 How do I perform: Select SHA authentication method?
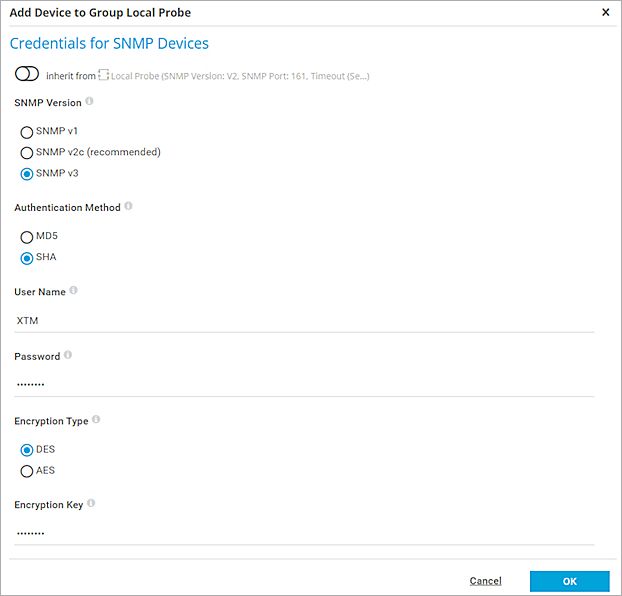click(x=27, y=258)
